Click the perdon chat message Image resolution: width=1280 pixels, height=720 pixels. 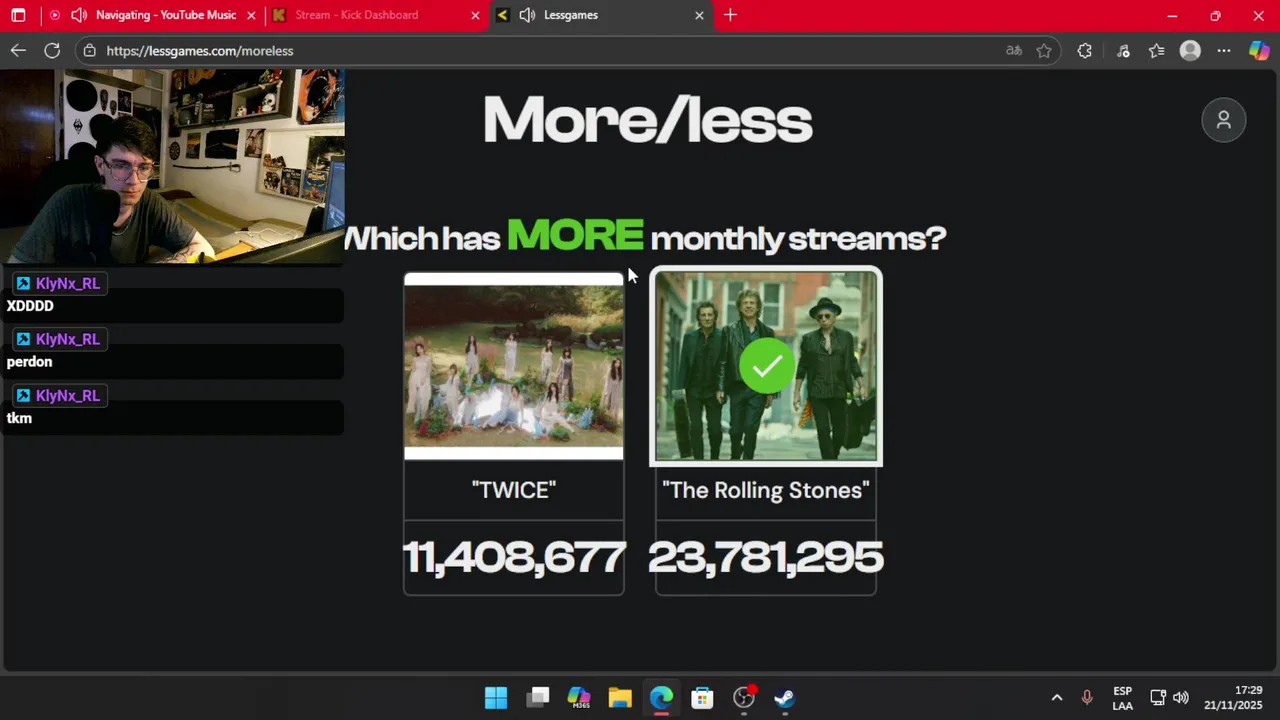pyautogui.click(x=29, y=362)
